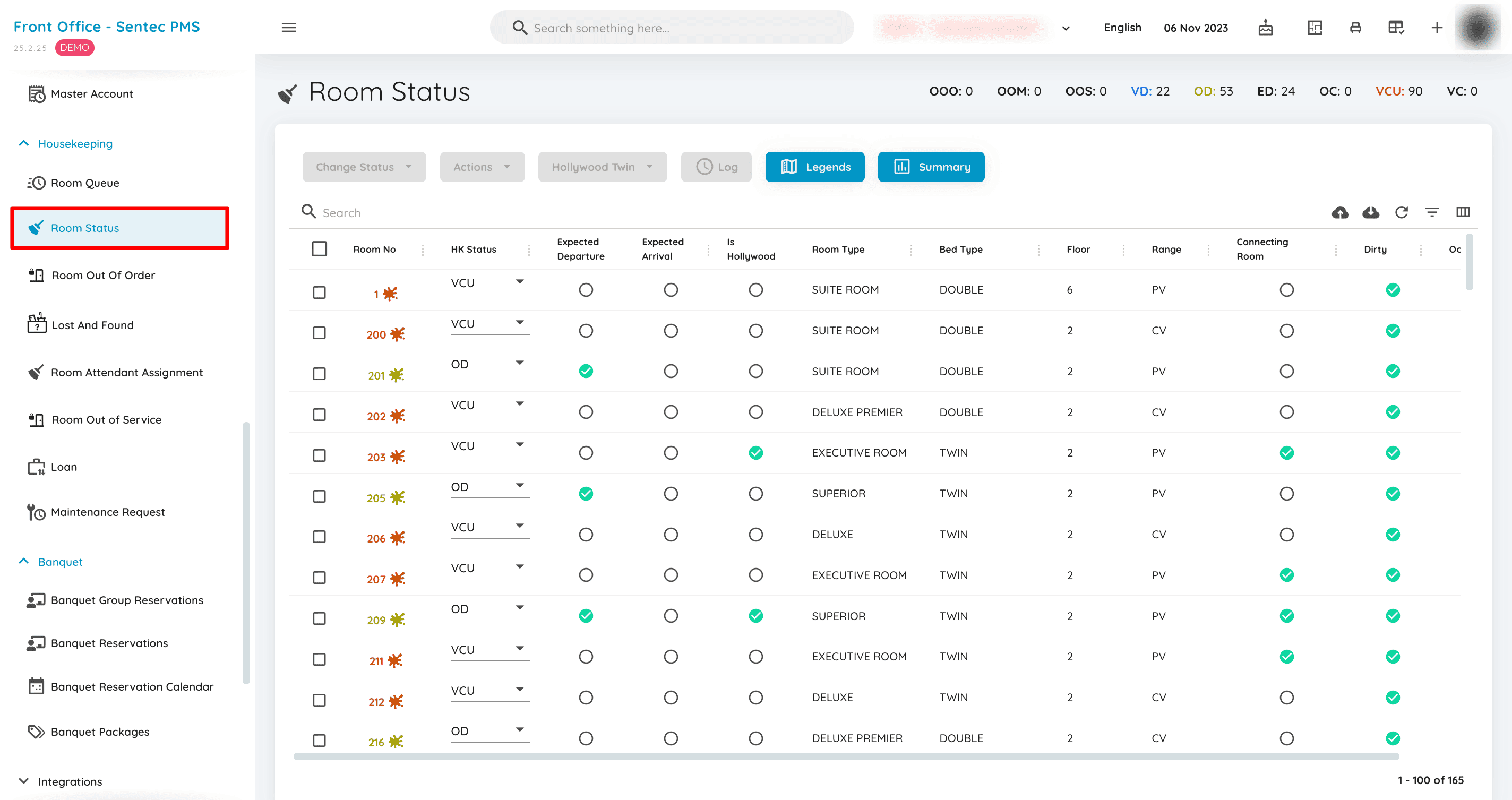
Task: Toggle Is Hollywood for room 203
Action: click(x=755, y=452)
